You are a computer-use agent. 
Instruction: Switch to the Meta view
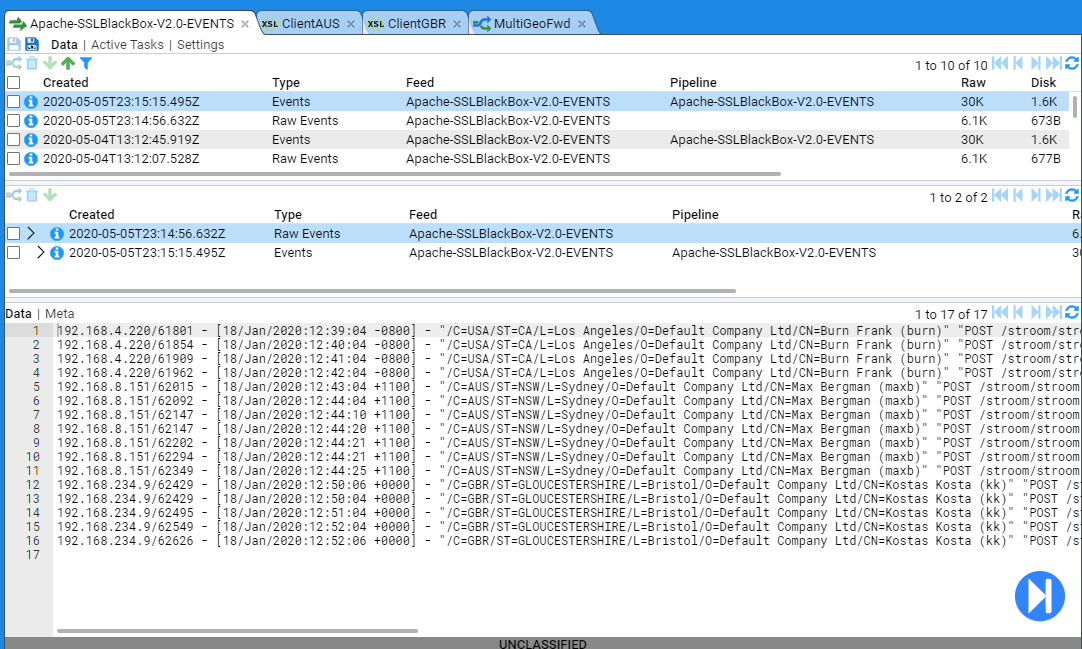pyautogui.click(x=59, y=314)
